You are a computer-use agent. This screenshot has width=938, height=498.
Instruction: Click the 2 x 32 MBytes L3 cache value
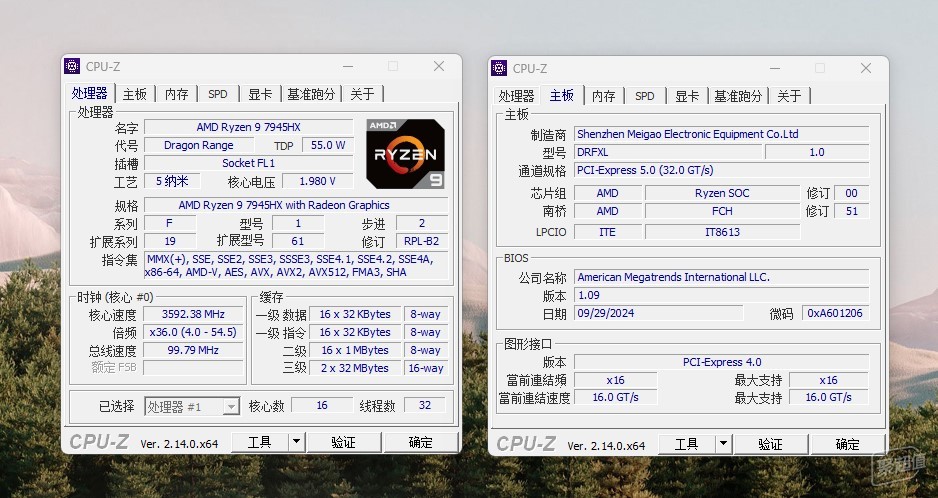point(355,368)
